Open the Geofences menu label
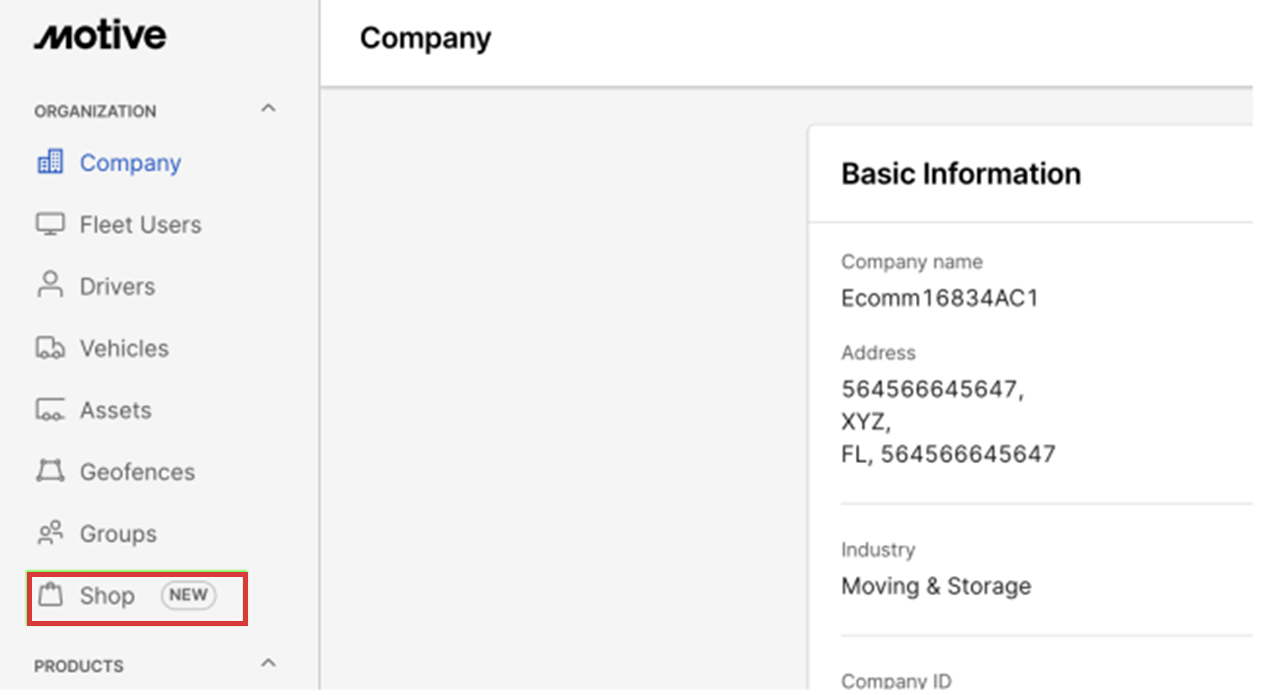Viewport: 1280px width, 695px height. (x=137, y=471)
